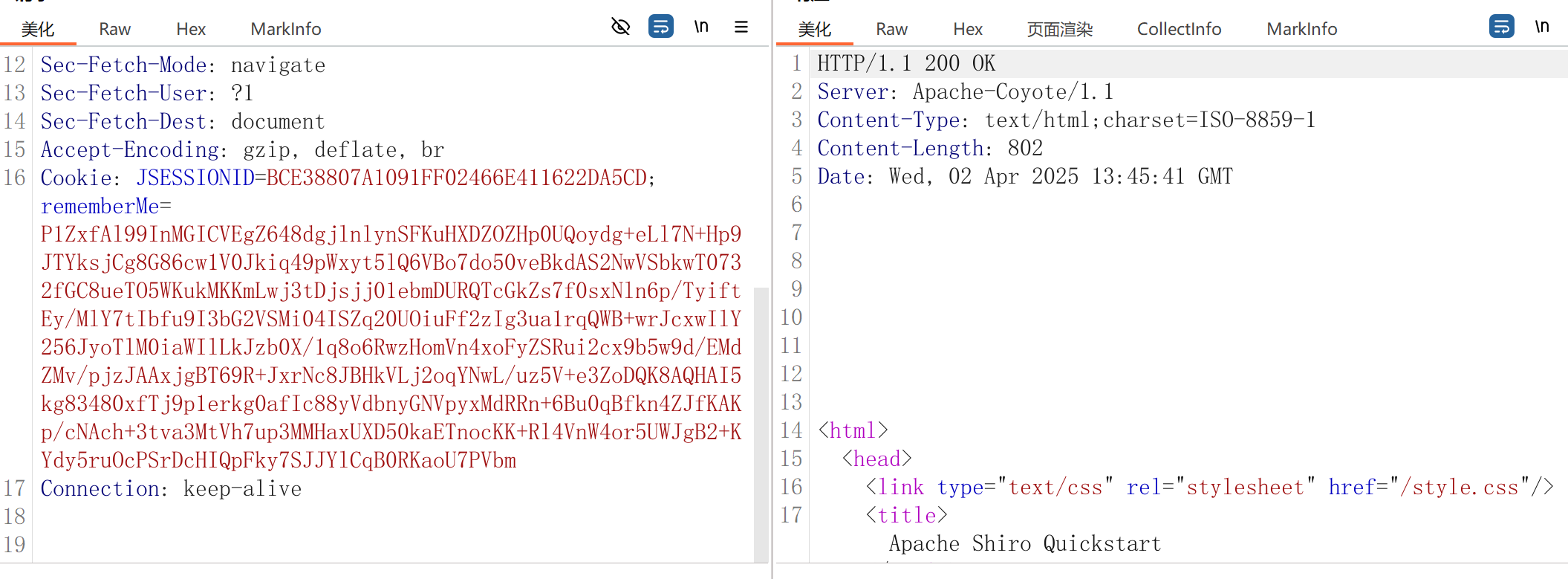The width and height of the screenshot is (1568, 579).
Task: Switch to request Raw tab
Action: coord(114,29)
